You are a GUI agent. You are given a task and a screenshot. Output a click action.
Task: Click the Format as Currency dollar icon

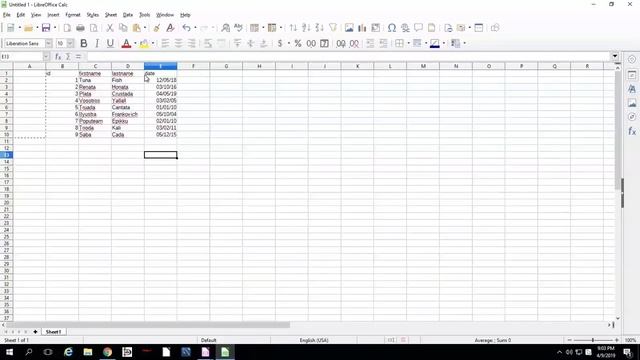(280, 43)
